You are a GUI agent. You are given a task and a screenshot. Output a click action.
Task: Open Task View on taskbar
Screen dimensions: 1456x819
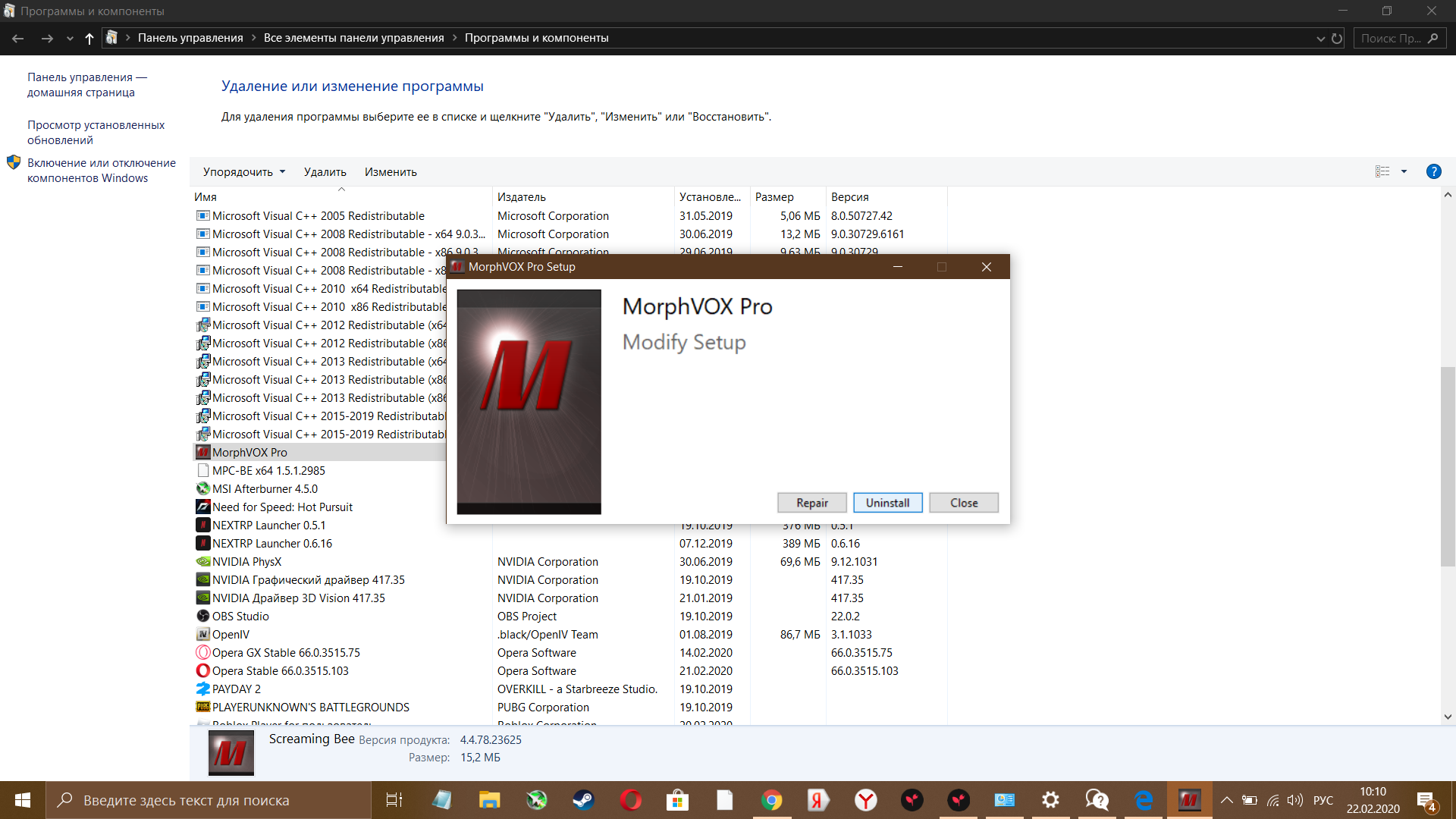pos(394,800)
